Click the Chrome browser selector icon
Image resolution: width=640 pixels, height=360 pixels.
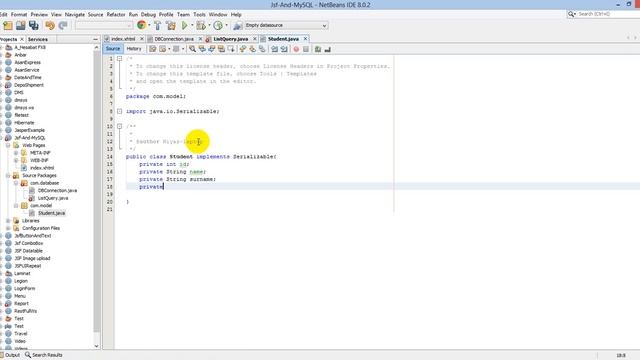[x=141, y=25]
